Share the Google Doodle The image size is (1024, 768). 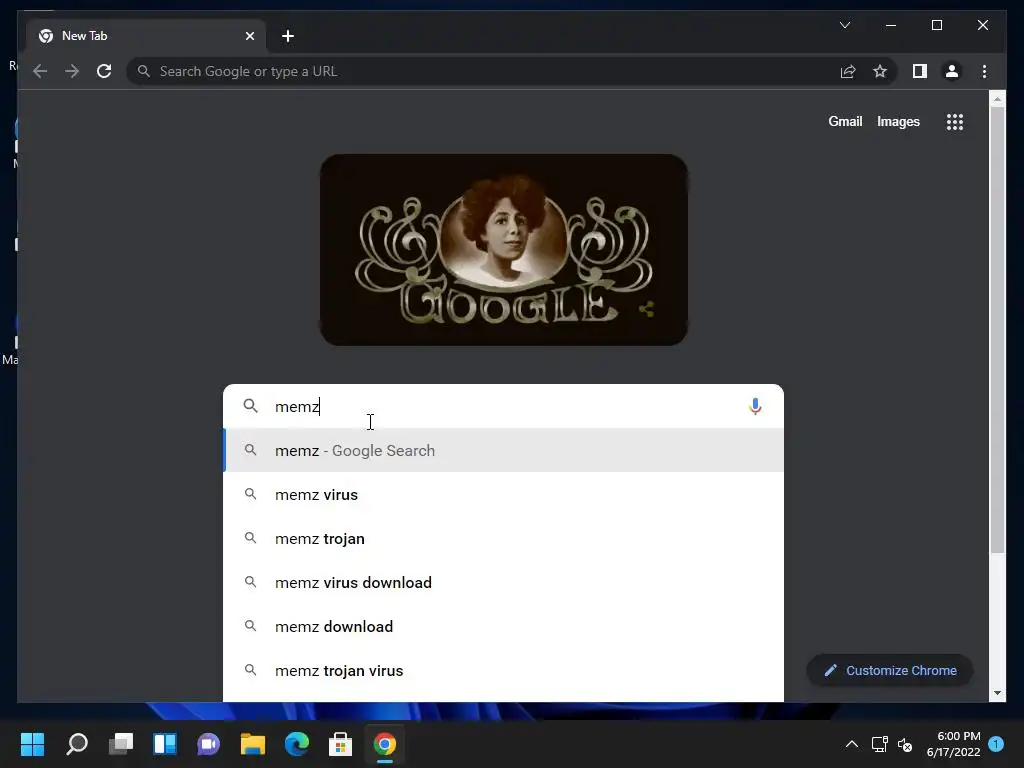point(647,309)
